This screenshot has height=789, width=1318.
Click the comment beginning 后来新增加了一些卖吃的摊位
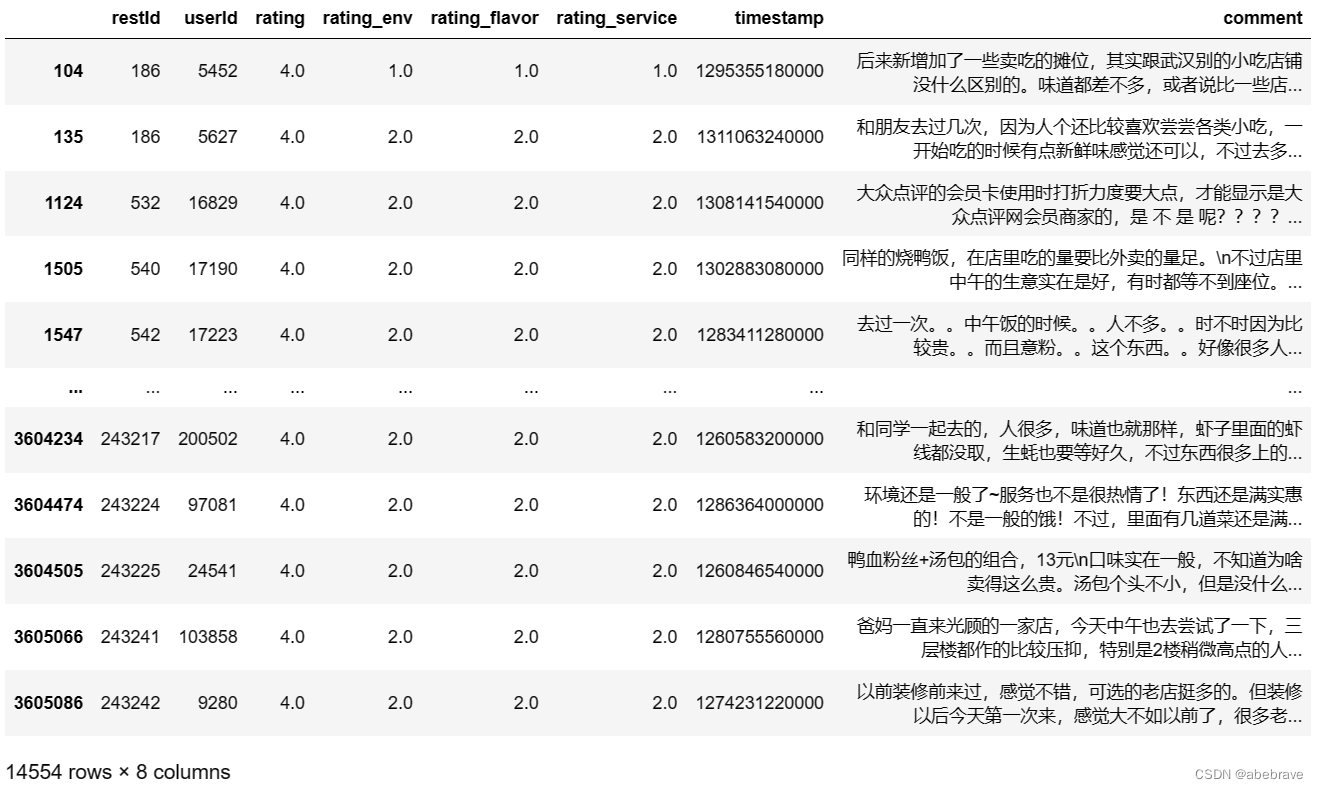click(x=1079, y=72)
